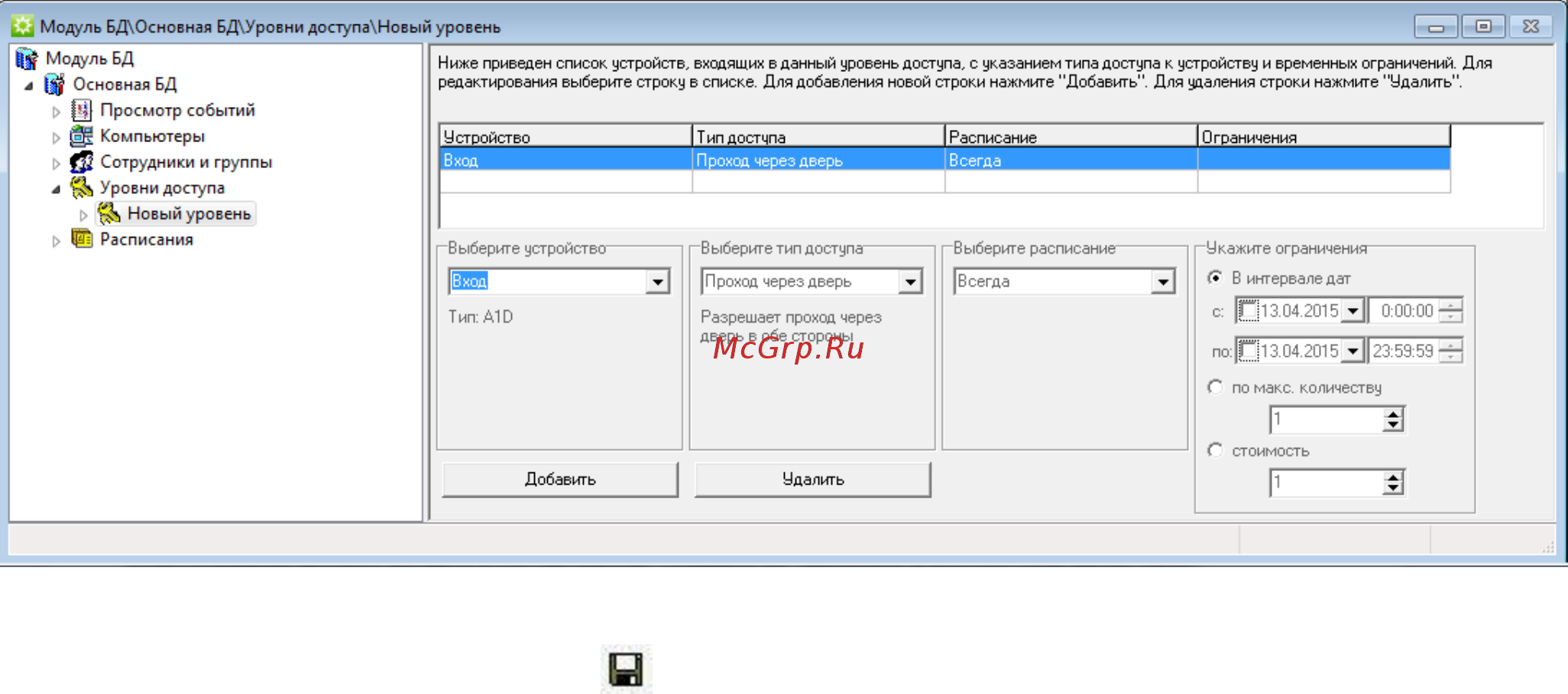Click the Всегда table cell
The height and width of the screenshot is (694, 1568).
coord(1071,160)
